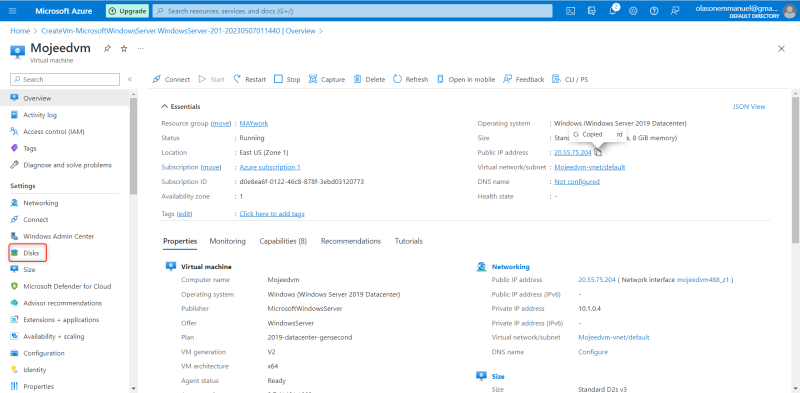Click the Home breadcrumb

pyautogui.click(x=20, y=31)
